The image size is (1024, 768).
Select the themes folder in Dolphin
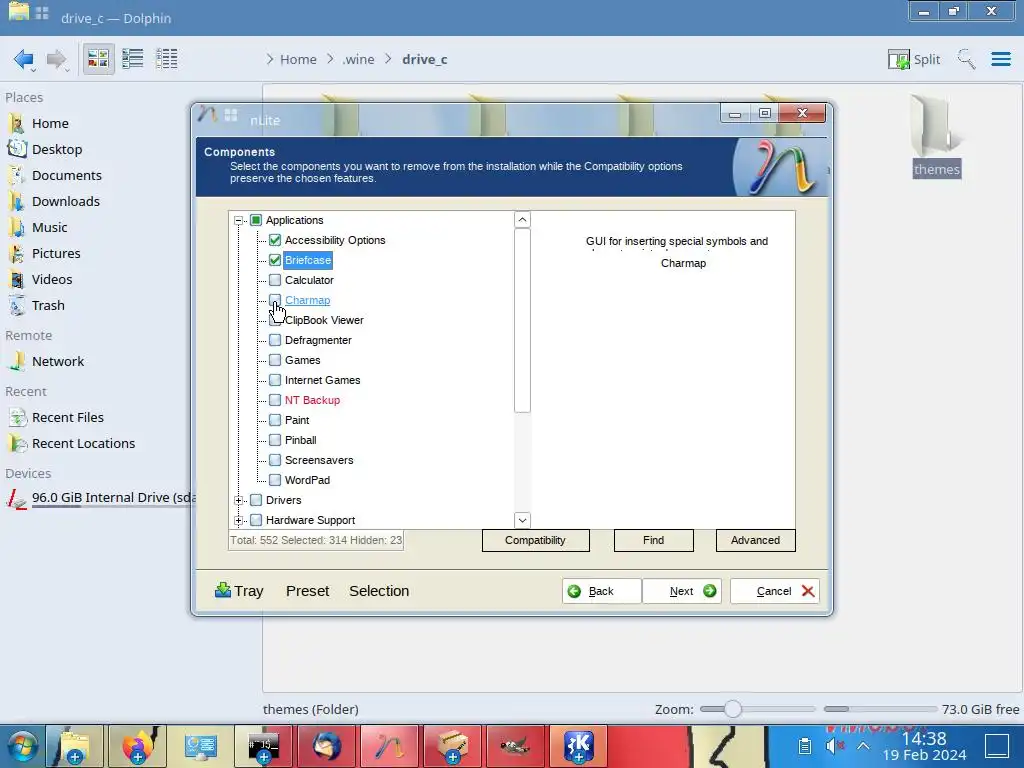pos(936,137)
